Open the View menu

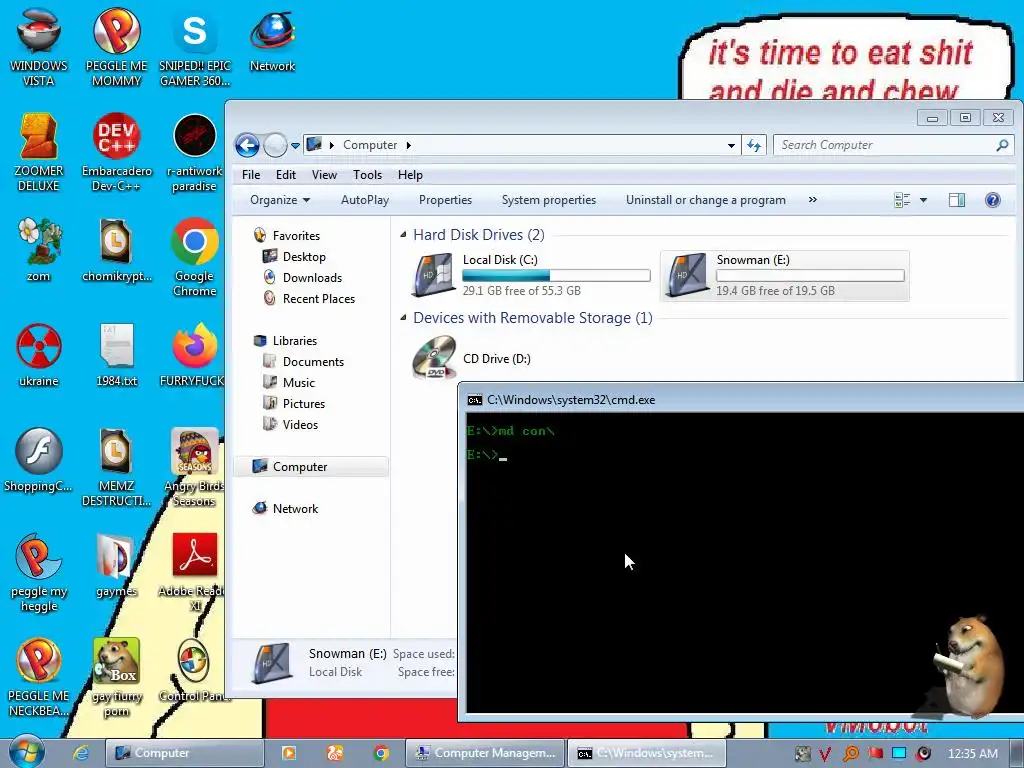pyautogui.click(x=324, y=175)
